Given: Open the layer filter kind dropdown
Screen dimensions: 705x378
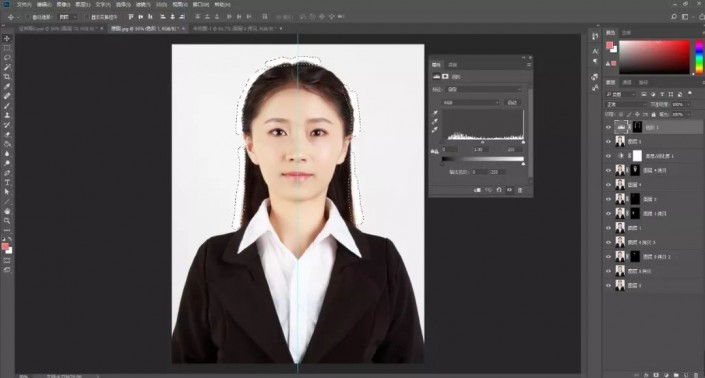Looking at the screenshot, I should (x=620, y=94).
